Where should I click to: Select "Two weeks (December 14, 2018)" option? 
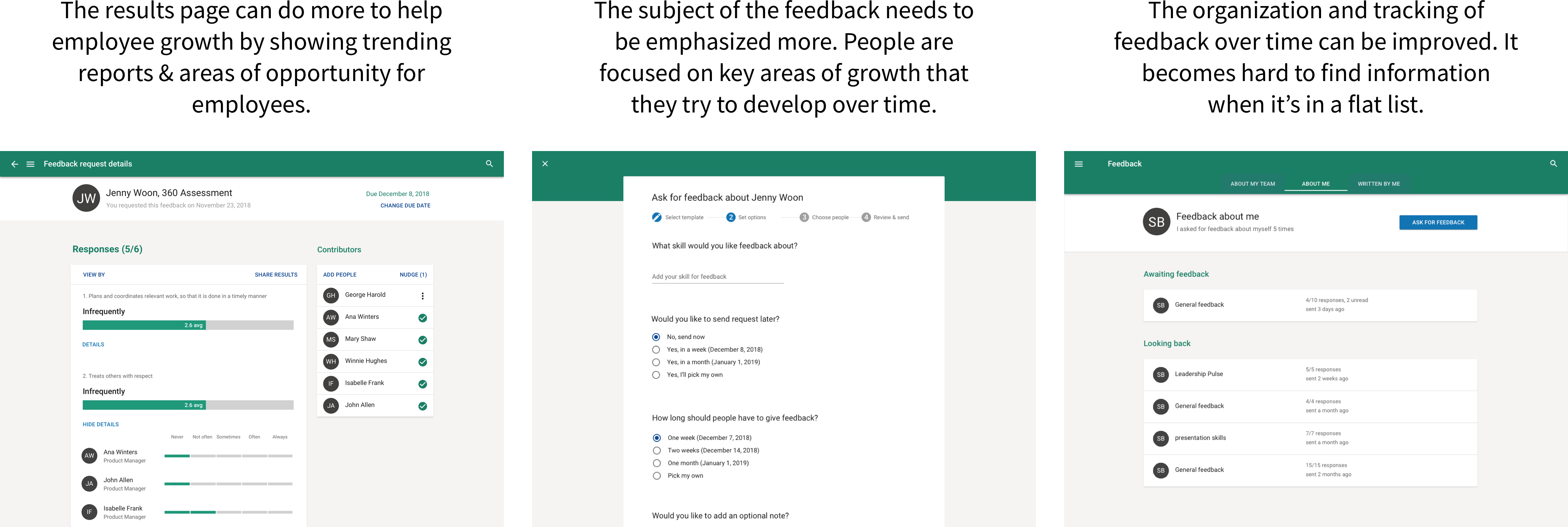pyautogui.click(x=657, y=451)
